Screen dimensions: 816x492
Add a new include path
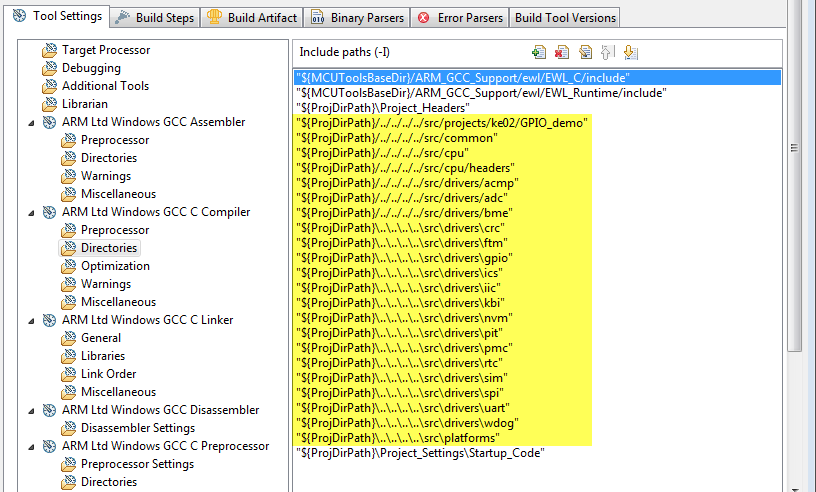tap(539, 52)
